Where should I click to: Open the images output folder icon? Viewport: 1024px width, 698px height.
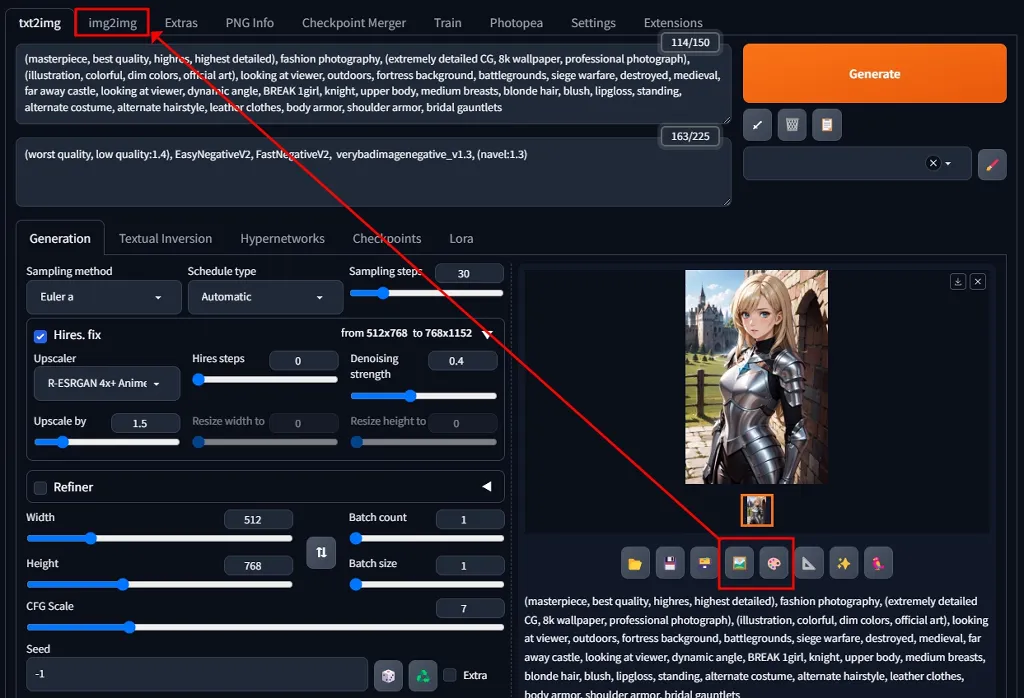pos(635,563)
